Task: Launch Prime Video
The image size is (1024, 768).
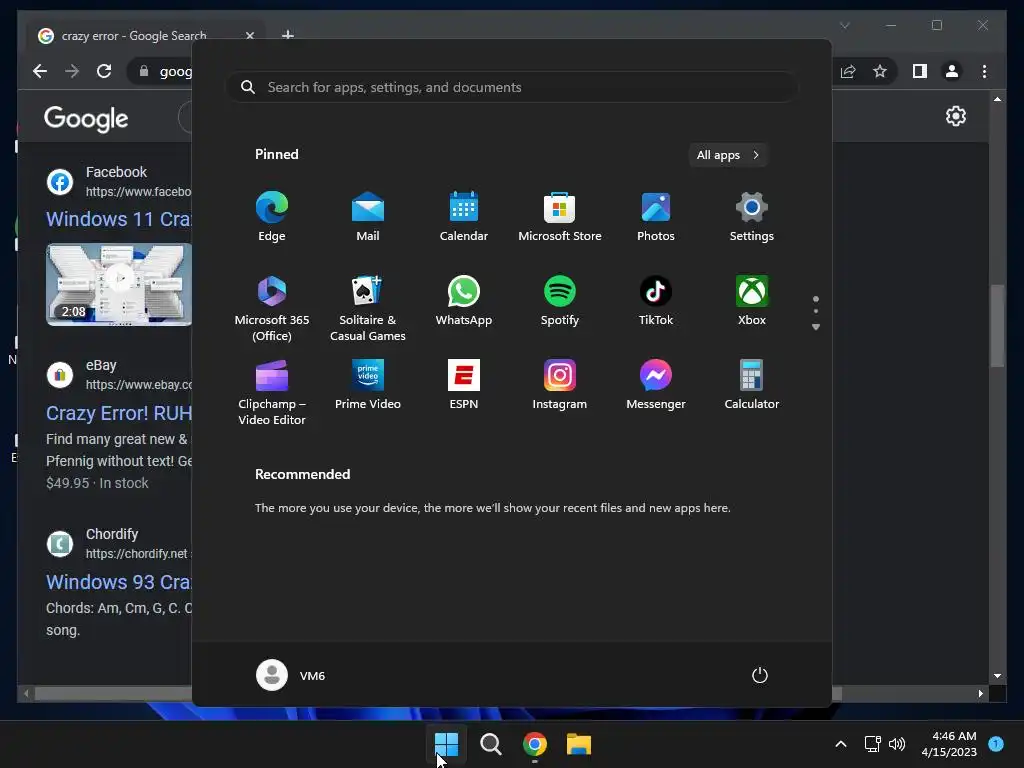Action: (x=368, y=384)
